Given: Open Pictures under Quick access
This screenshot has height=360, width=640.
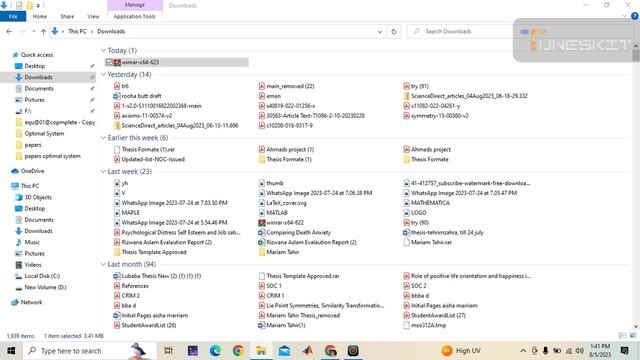Looking at the screenshot, I should click(34, 100).
